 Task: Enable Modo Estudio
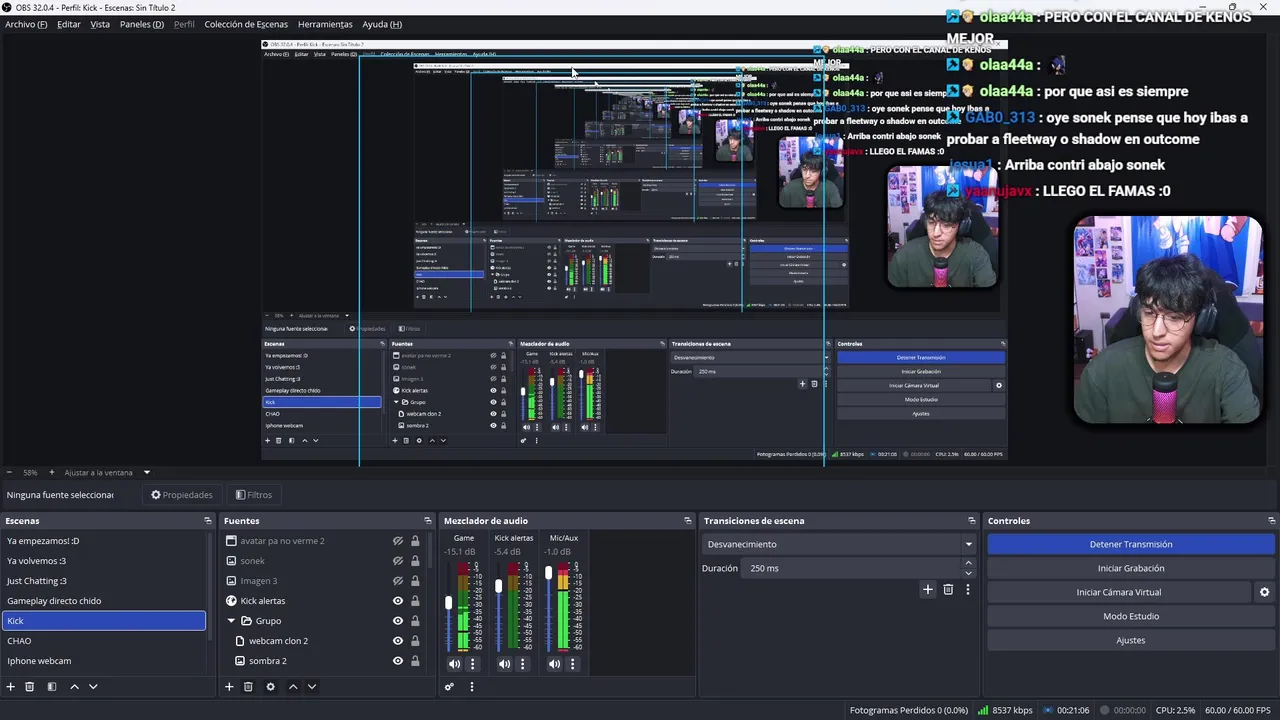point(1131,616)
